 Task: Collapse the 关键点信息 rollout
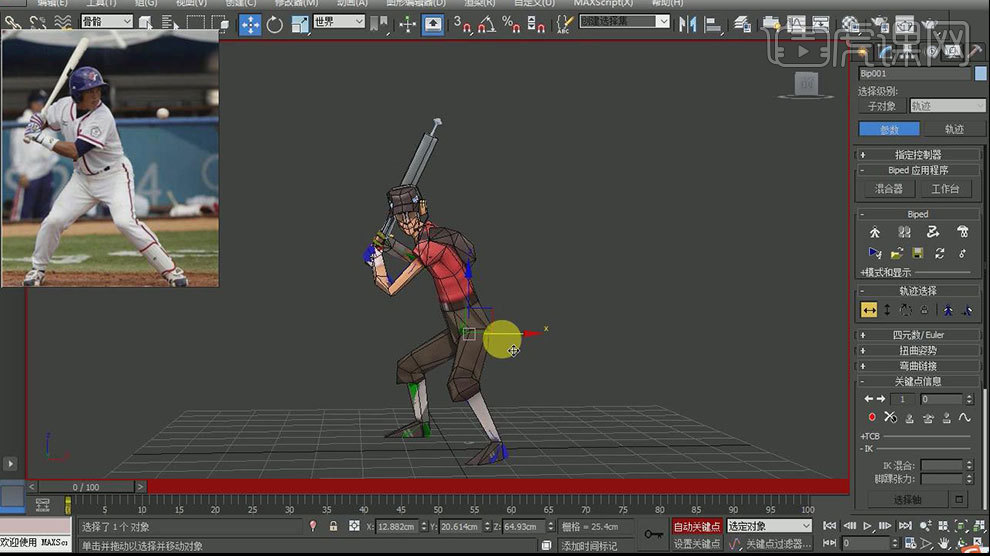918,381
